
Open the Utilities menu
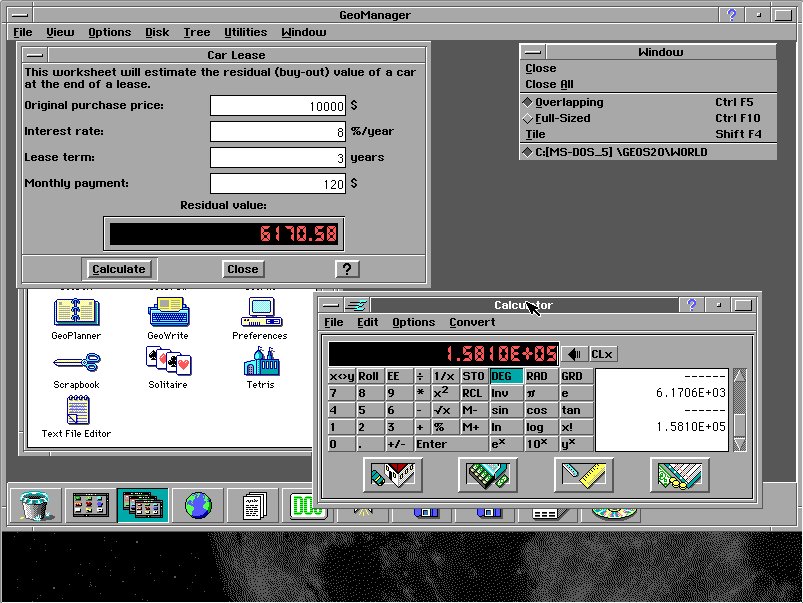point(245,32)
